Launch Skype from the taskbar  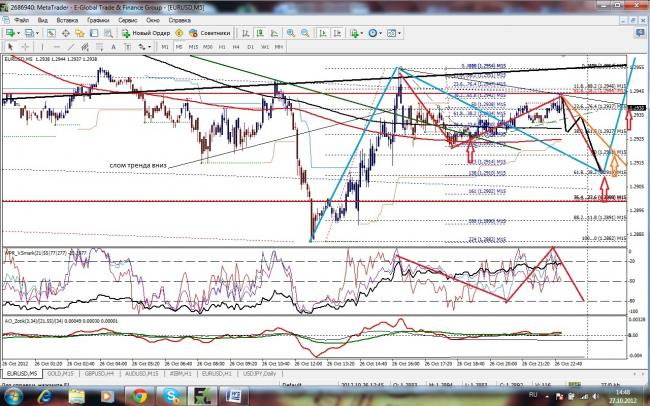[x=172, y=396]
